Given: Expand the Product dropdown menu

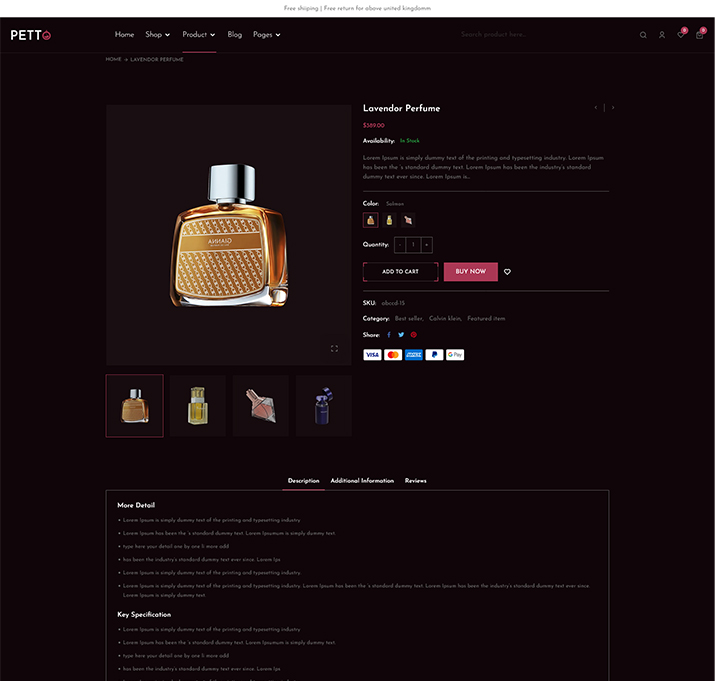Looking at the screenshot, I should (x=198, y=35).
